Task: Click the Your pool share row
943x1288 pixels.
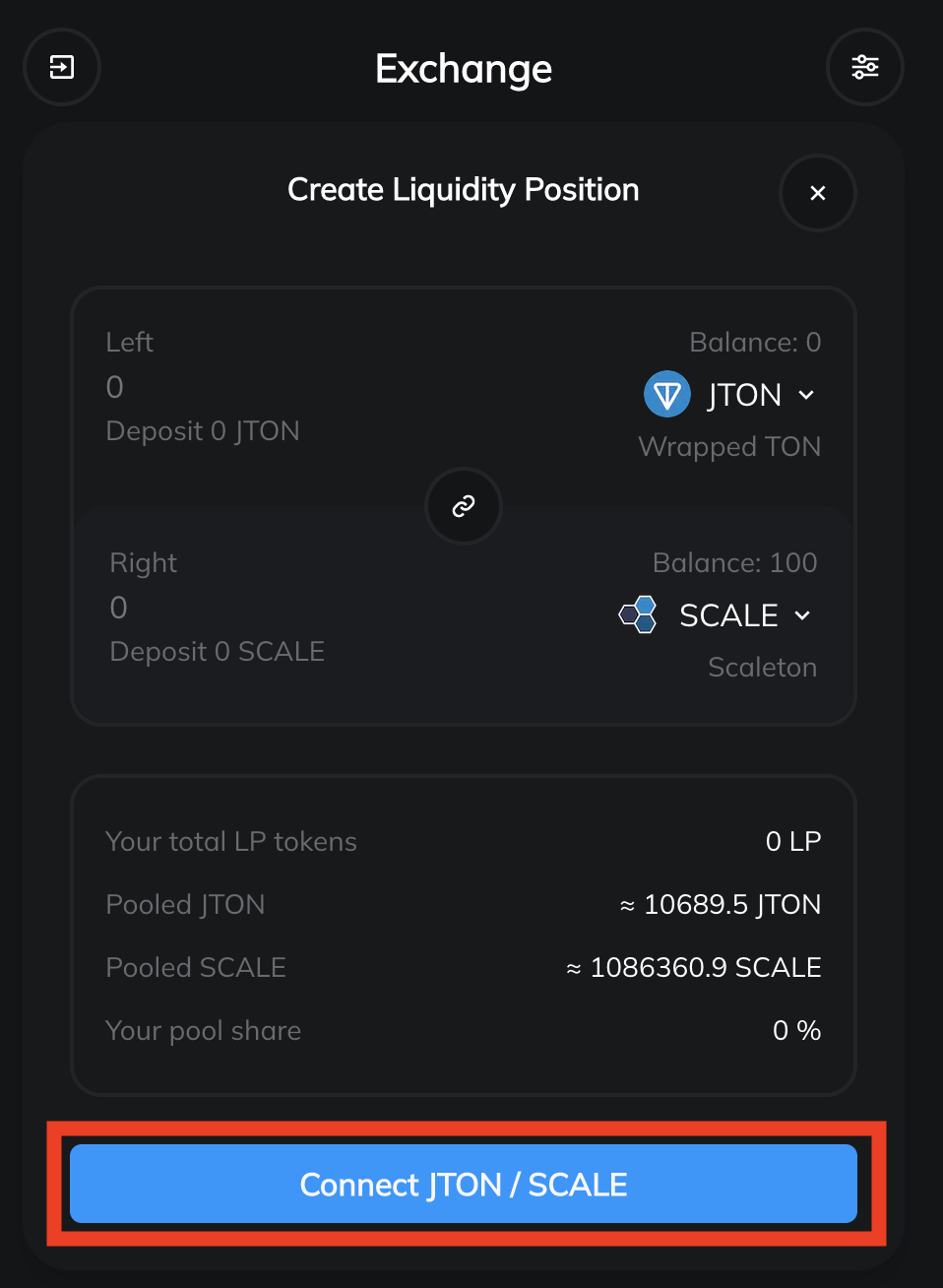Action: click(x=463, y=1030)
